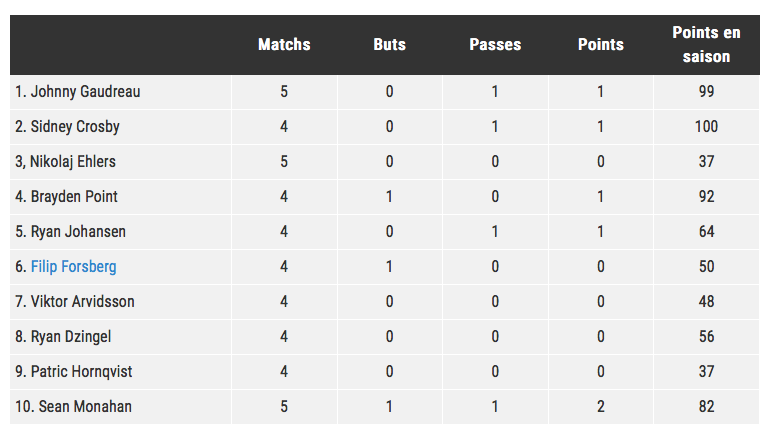This screenshot has width=772, height=441.
Task: Select the Passes column header
Action: coord(495,45)
